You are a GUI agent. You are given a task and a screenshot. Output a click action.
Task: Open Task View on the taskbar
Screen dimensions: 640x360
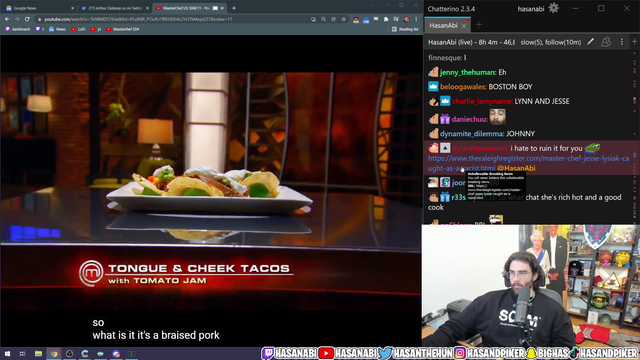point(22,353)
